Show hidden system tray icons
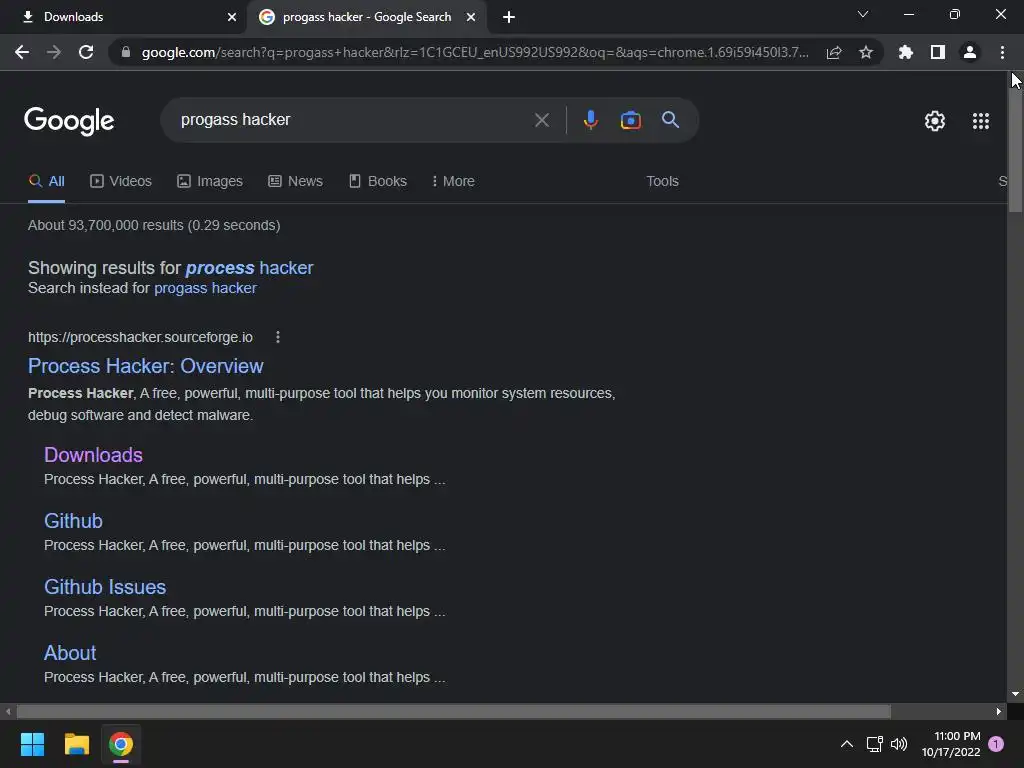Viewport: 1024px width, 768px height. (846, 744)
